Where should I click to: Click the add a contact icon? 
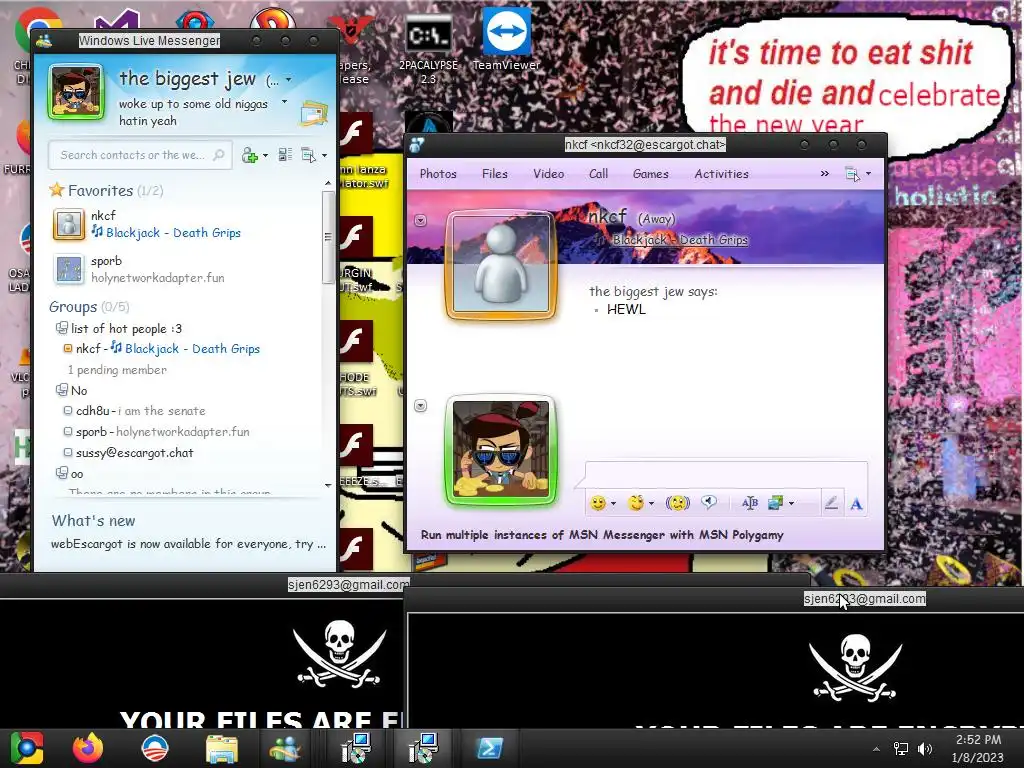point(250,155)
